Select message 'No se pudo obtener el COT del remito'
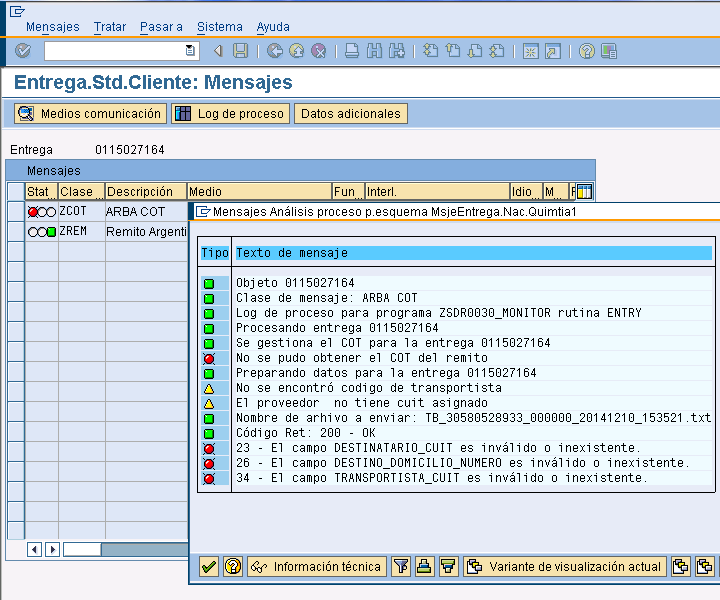The width and height of the screenshot is (720, 600). (362, 358)
